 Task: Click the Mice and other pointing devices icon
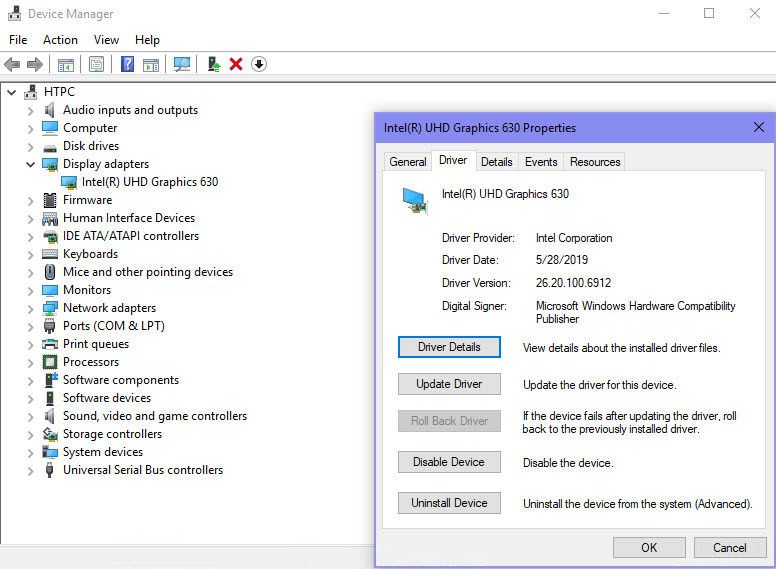click(49, 272)
